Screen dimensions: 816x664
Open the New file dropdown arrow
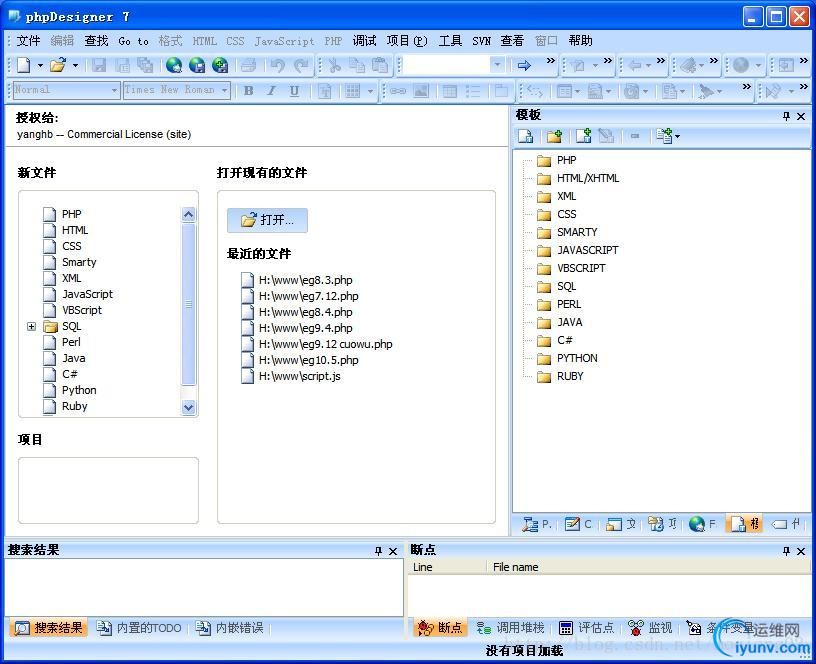(40, 66)
